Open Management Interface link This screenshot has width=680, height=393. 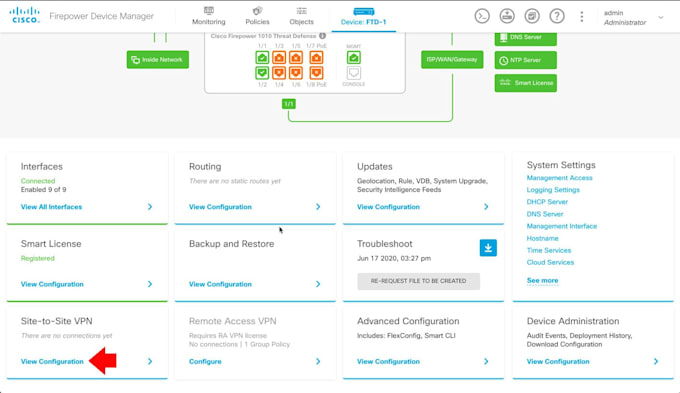(x=562, y=226)
